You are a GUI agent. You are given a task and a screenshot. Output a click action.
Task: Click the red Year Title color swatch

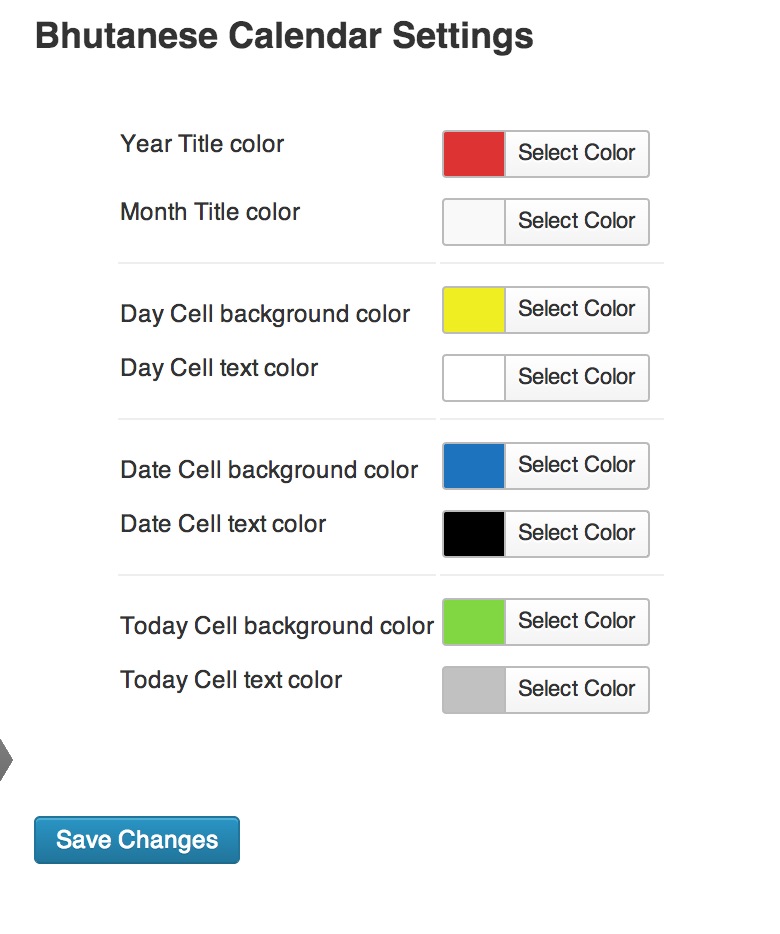[474, 154]
